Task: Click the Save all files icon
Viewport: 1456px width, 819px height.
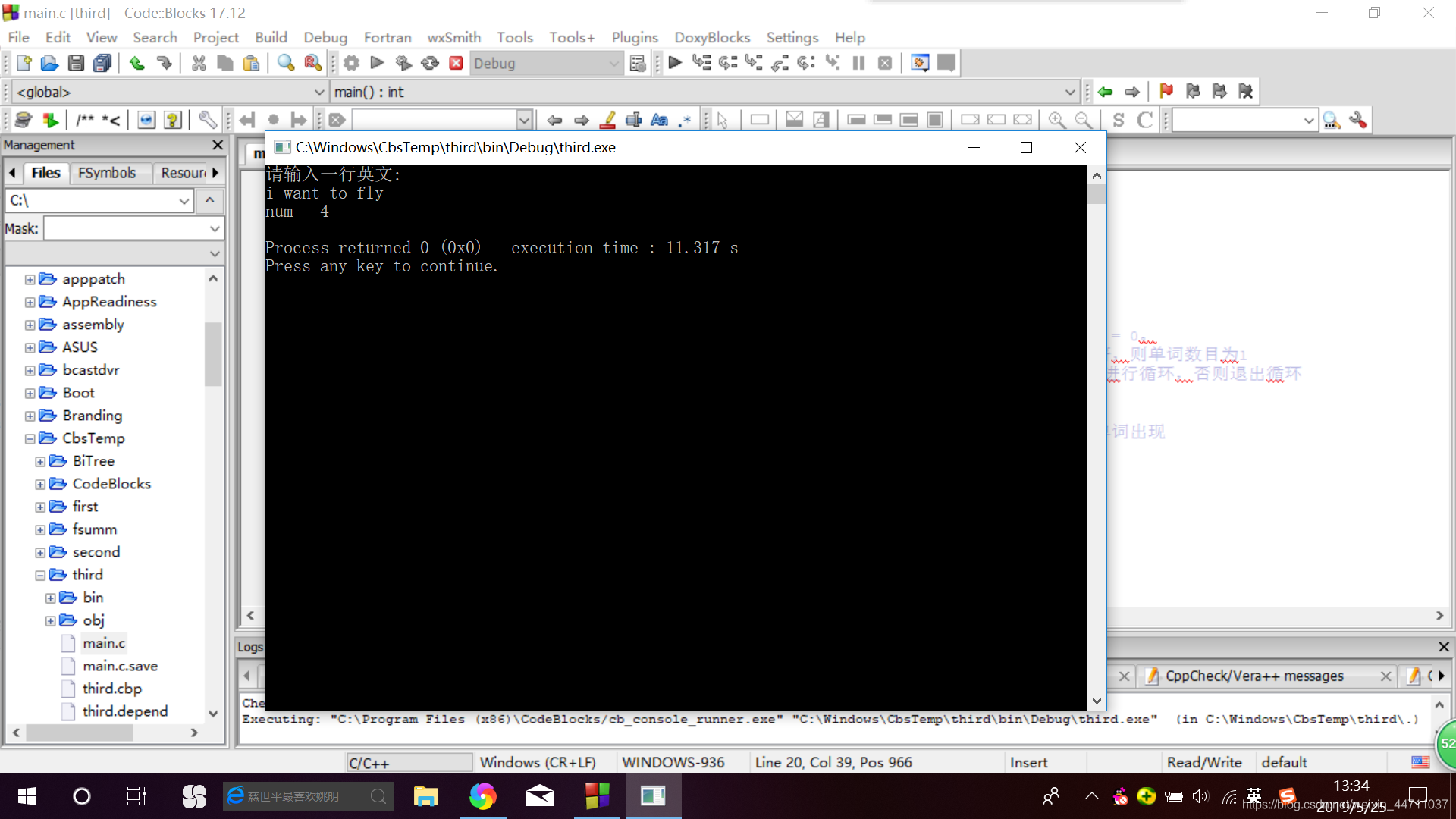Action: pos(102,63)
